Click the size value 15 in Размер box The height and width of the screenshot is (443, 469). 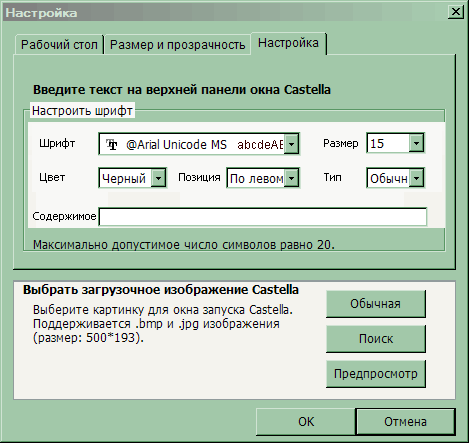tap(377, 144)
